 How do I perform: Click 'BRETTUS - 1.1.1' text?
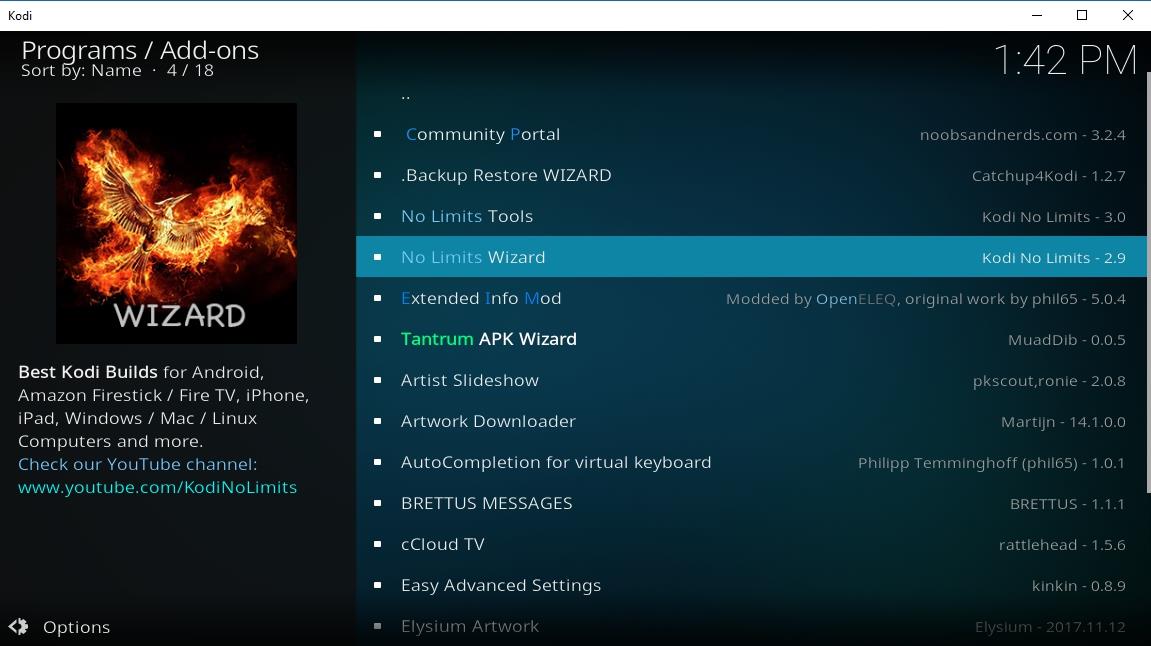coord(1067,504)
